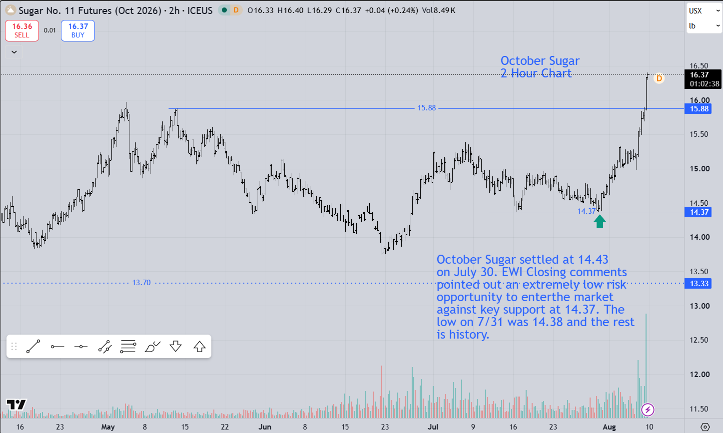Select the 13.70 dotted line label
This screenshot has width=724, height=434.
coord(141,283)
